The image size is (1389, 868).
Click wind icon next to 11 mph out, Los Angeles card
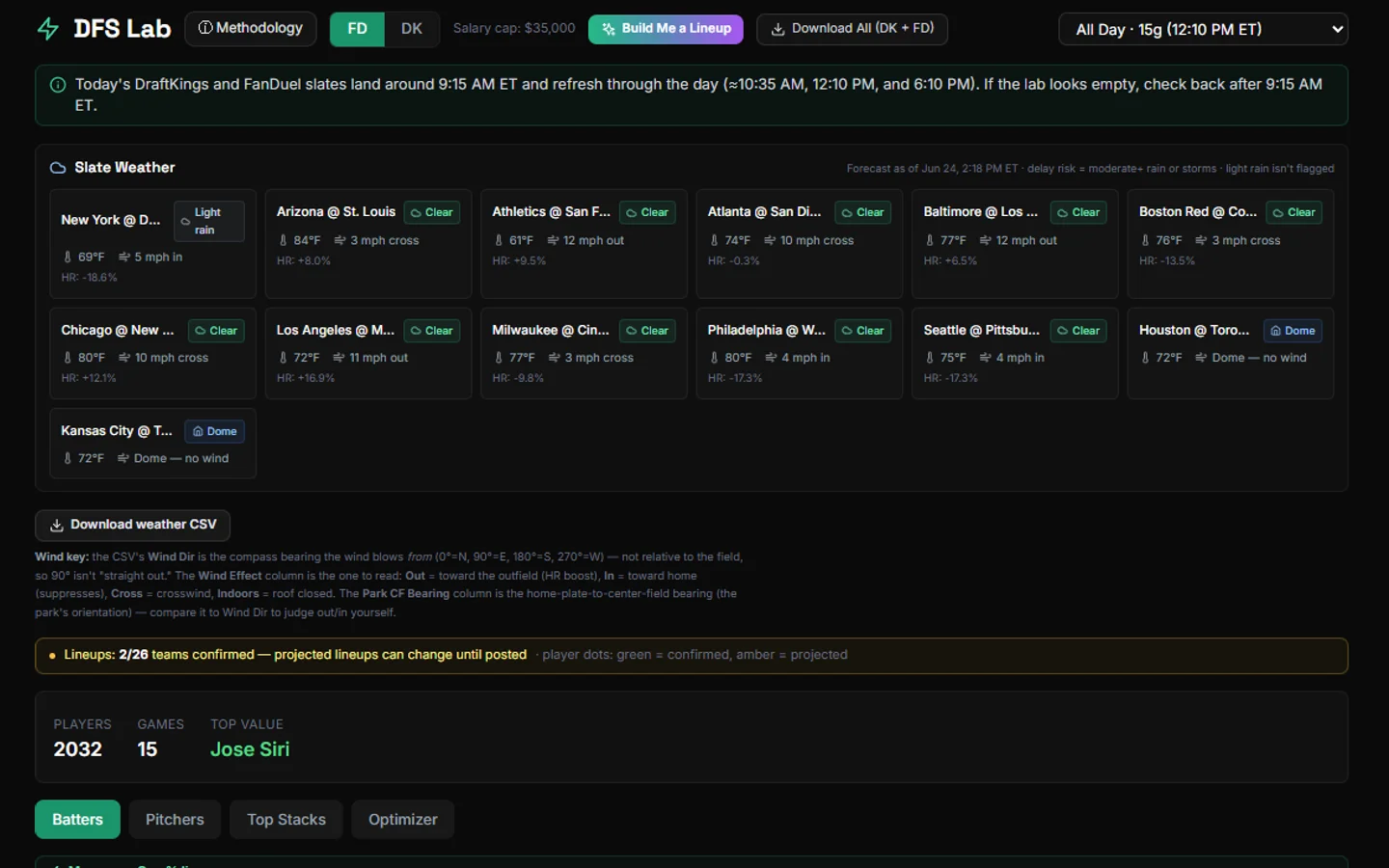tap(340, 358)
